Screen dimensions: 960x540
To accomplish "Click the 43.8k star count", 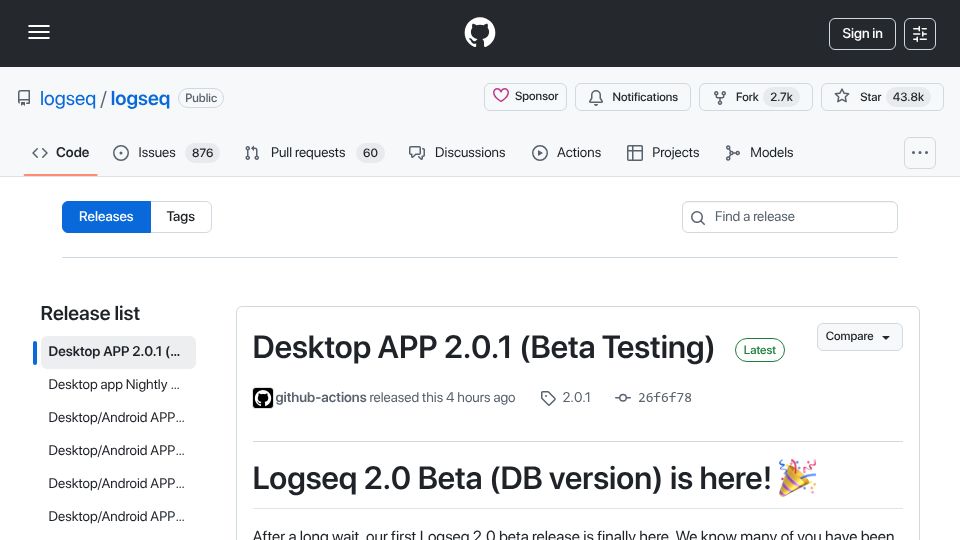I will (908, 97).
